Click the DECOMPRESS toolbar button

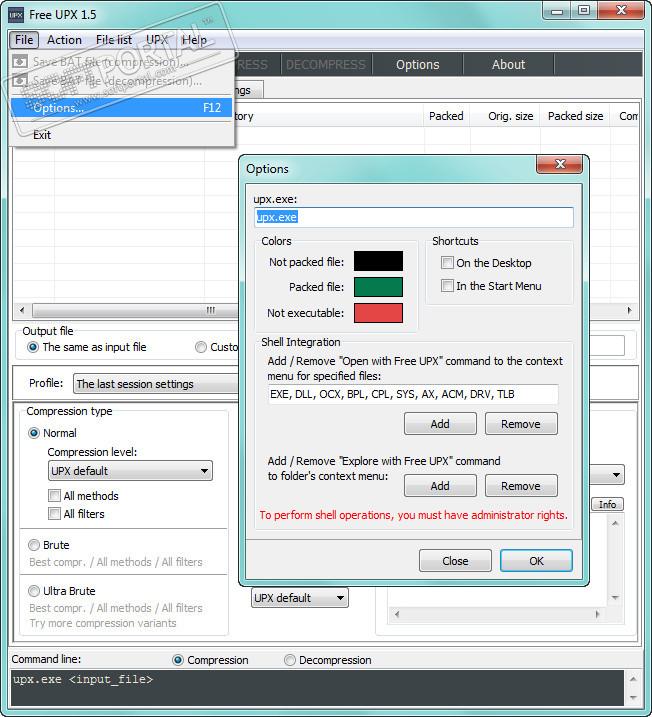click(x=326, y=64)
